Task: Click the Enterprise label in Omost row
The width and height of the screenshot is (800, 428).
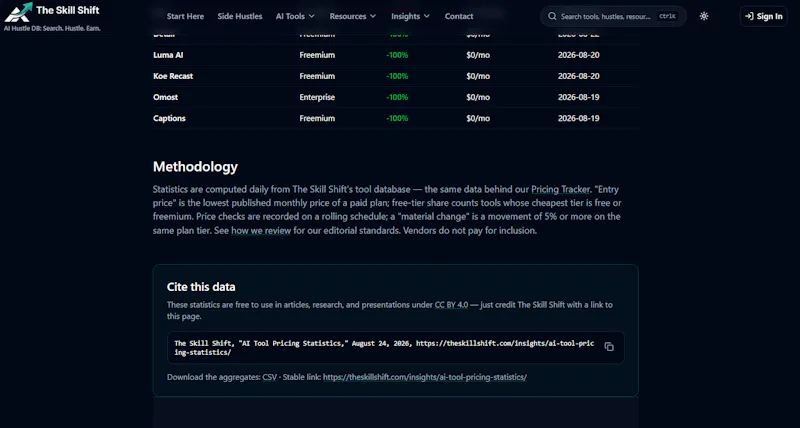Action: point(317,97)
